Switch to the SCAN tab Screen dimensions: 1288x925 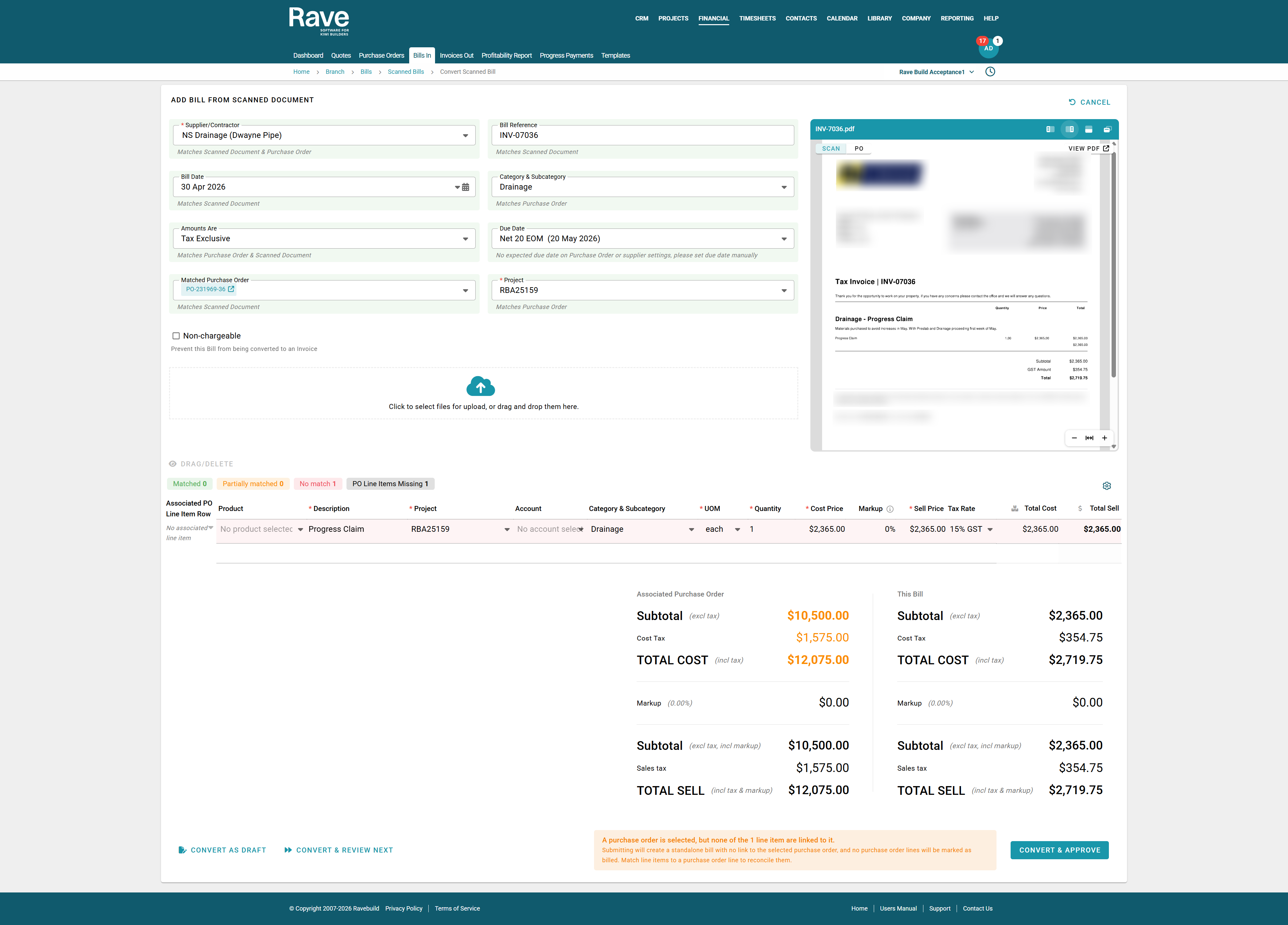pos(831,149)
